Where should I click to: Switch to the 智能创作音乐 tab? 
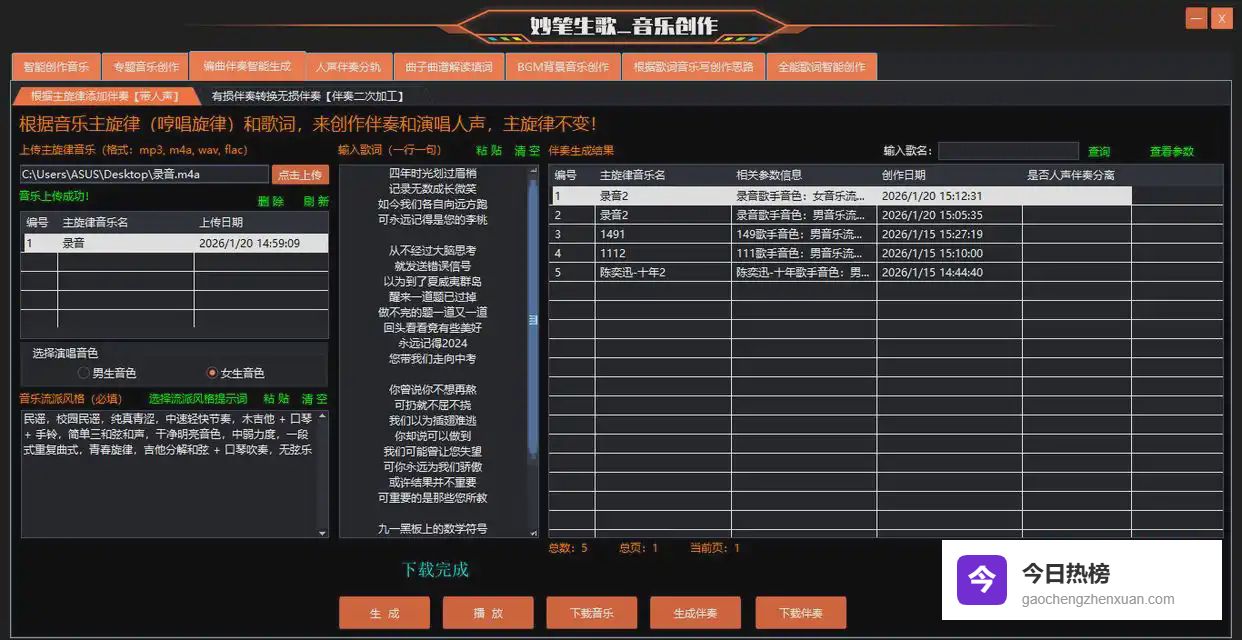point(56,67)
